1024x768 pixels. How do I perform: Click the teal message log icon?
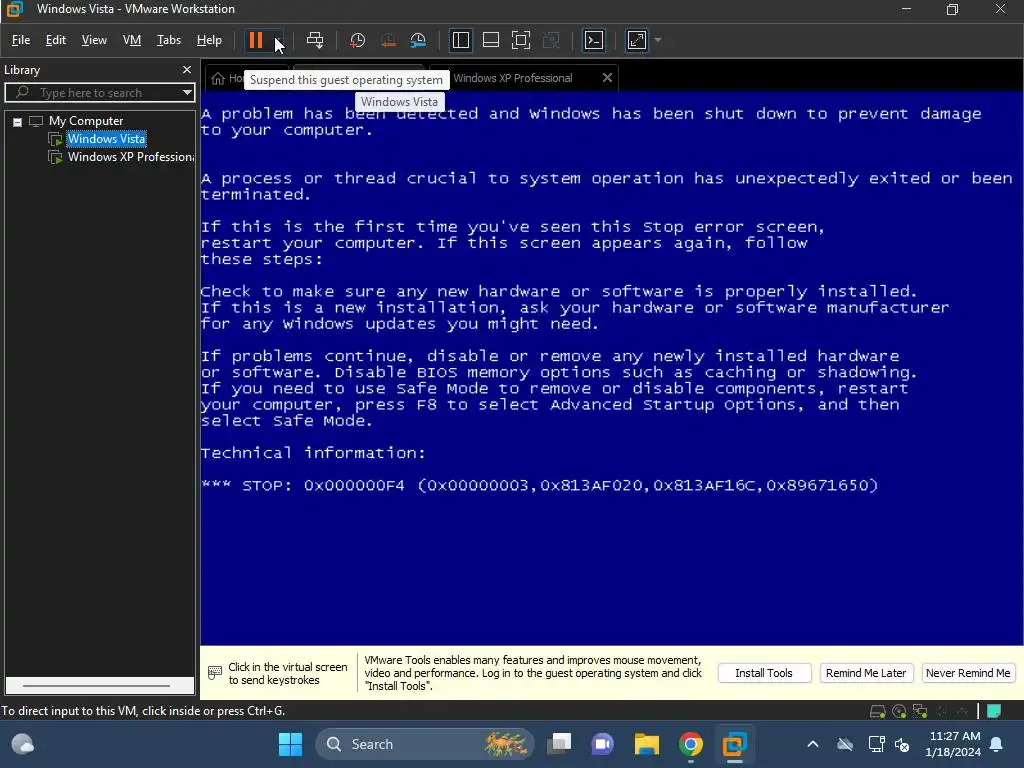tap(994, 711)
